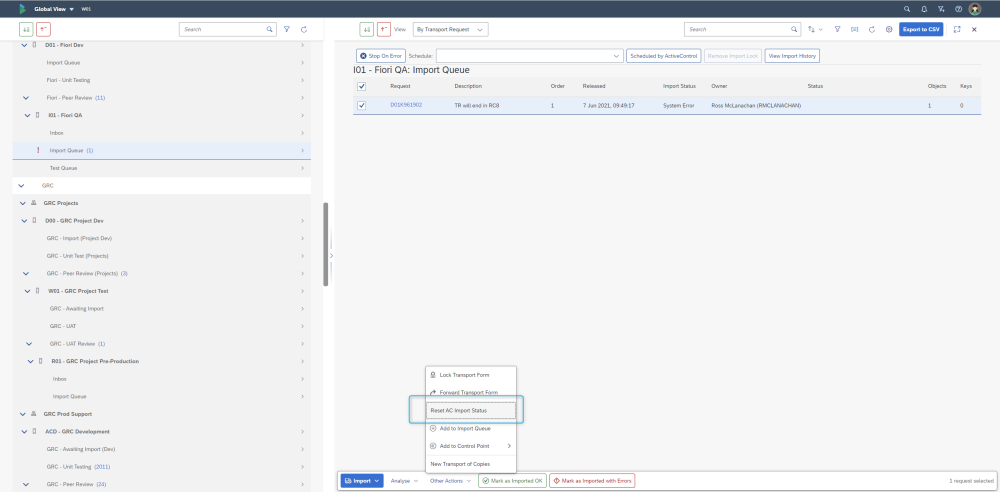Select Fiori - Peer Review (11) tree row
Viewport: 1000px width, 492px height.
coord(162,98)
